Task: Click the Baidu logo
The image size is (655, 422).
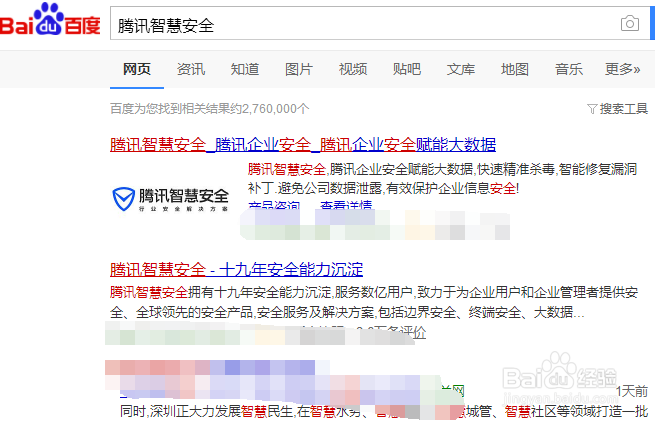Action: coord(50,19)
